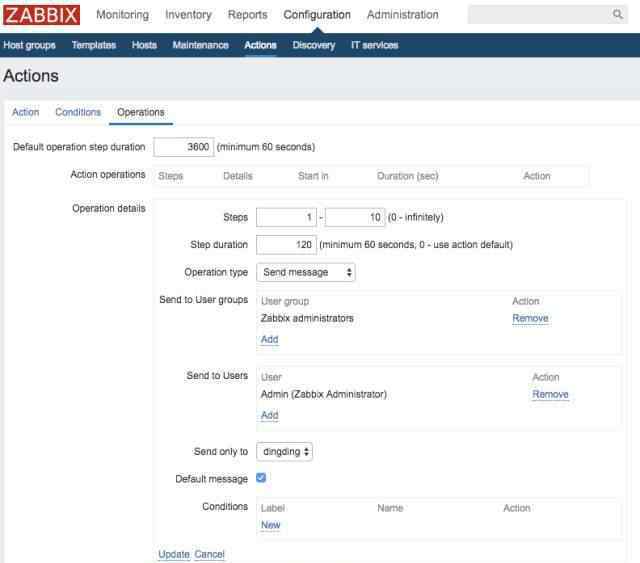Viewport: 640px width, 563px height.
Task: Open the Send only to dropdown
Action: click(x=284, y=452)
